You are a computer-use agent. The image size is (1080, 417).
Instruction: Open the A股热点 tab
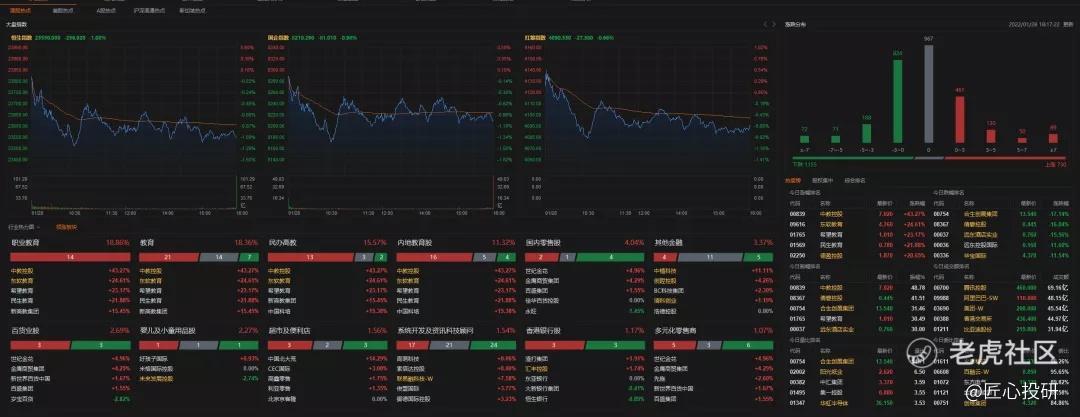(107, 11)
